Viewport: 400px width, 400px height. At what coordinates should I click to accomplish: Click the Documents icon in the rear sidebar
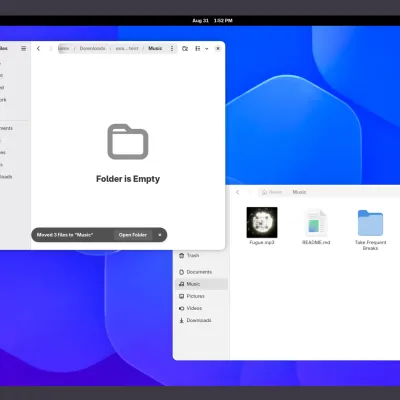pos(181,272)
